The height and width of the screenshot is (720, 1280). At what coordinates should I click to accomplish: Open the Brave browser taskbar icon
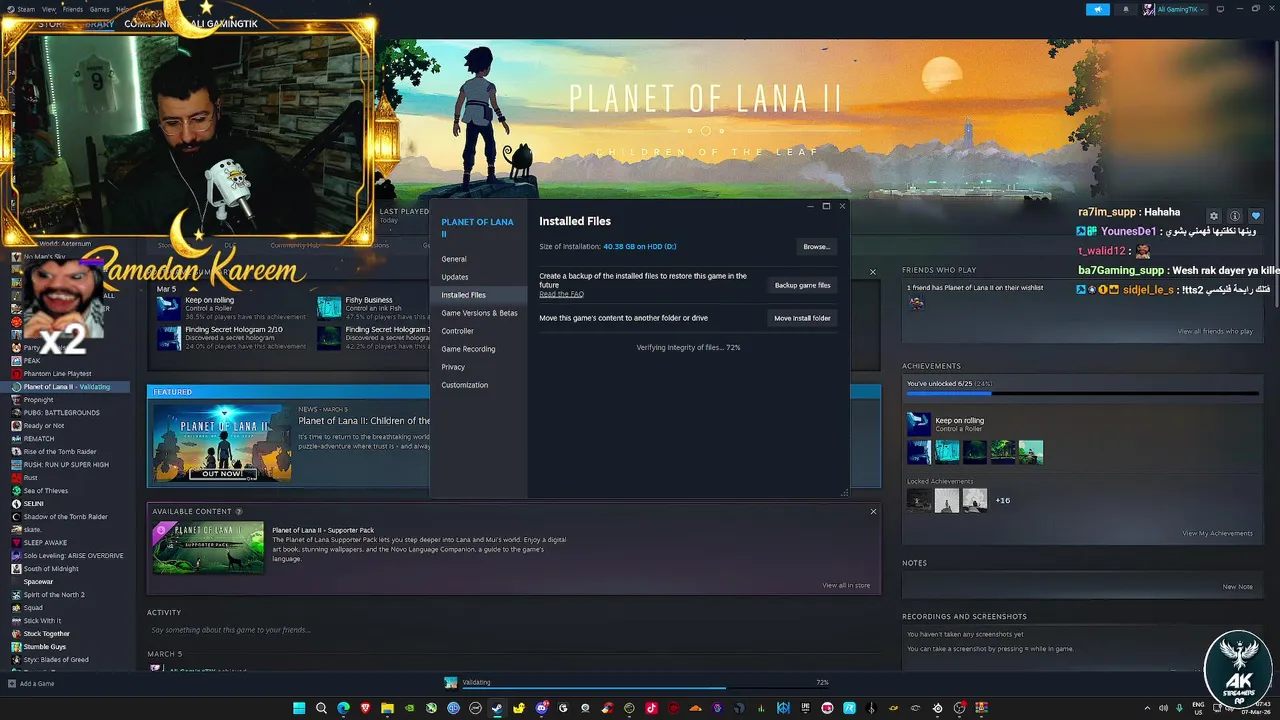pyautogui.click(x=365, y=708)
